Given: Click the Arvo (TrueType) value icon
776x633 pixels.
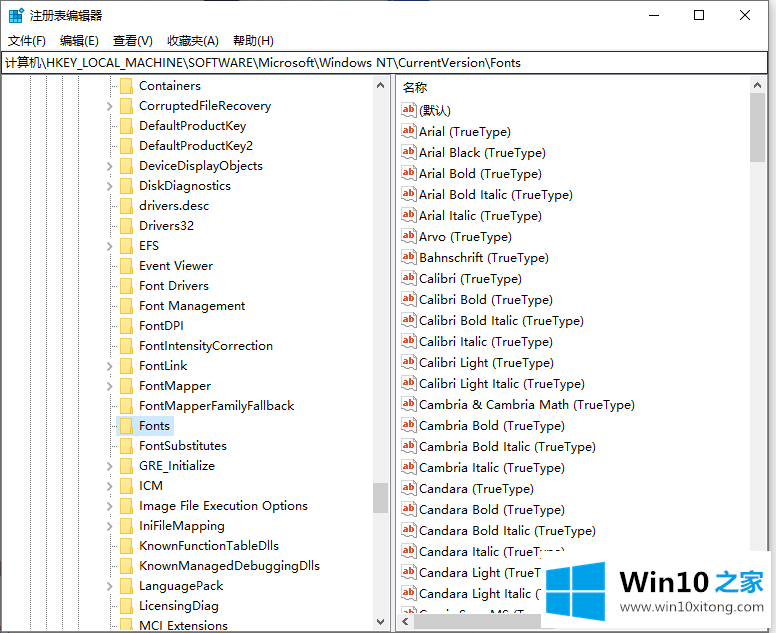Looking at the screenshot, I should coord(408,236).
